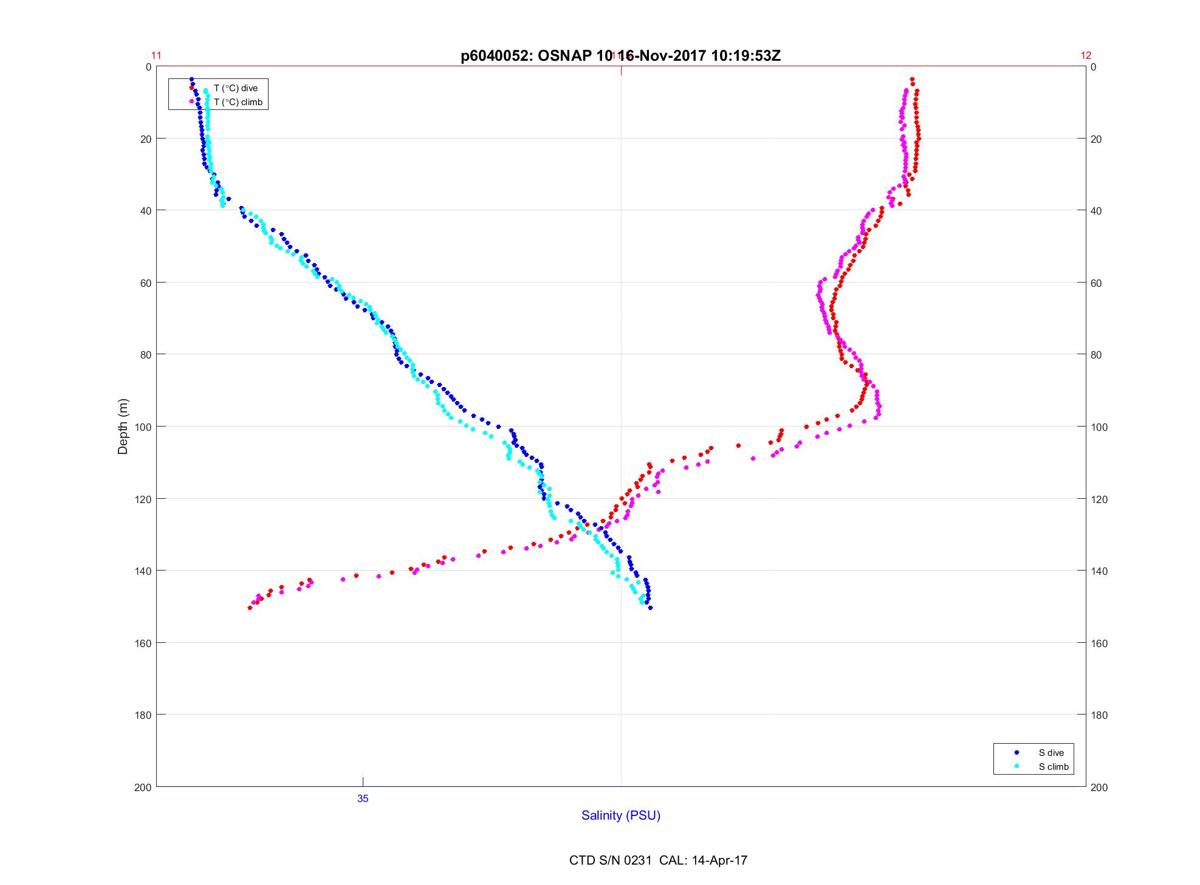Select the 'Salinity (PSU)' axis label
This screenshot has height=885, width=1200.
coord(621,815)
